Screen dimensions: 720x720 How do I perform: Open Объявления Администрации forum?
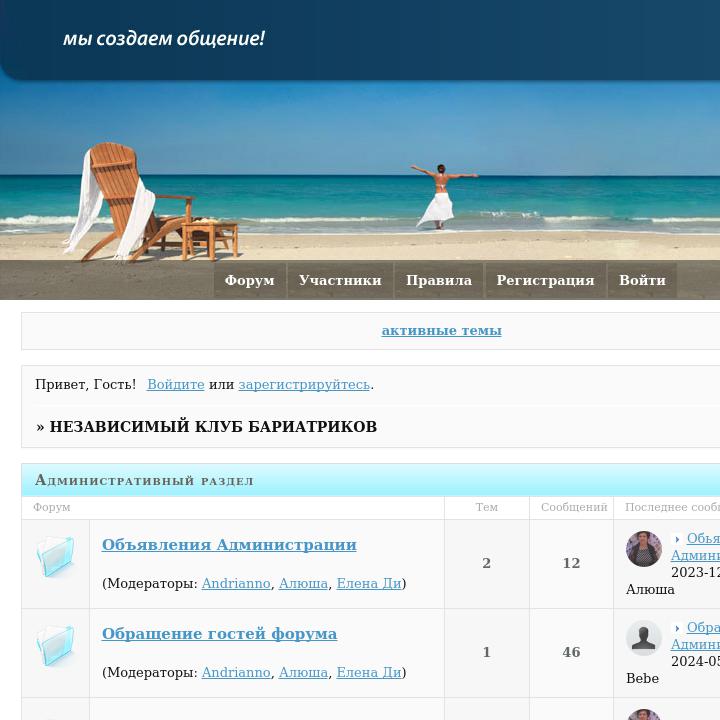coord(229,545)
